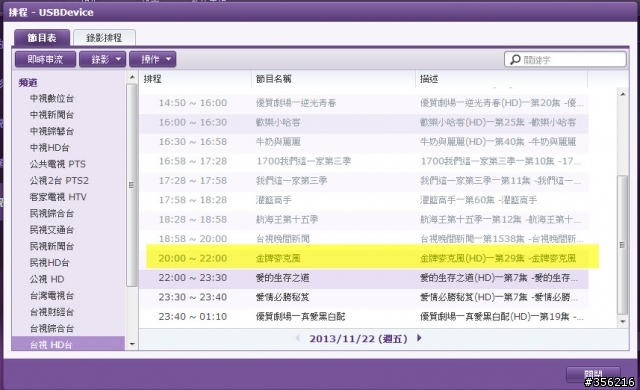Select channel 中視數位台

tap(52, 98)
